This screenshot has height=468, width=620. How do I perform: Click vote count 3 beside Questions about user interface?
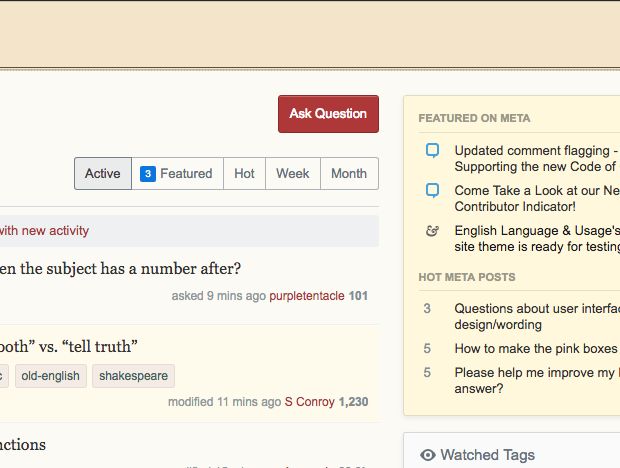427,309
